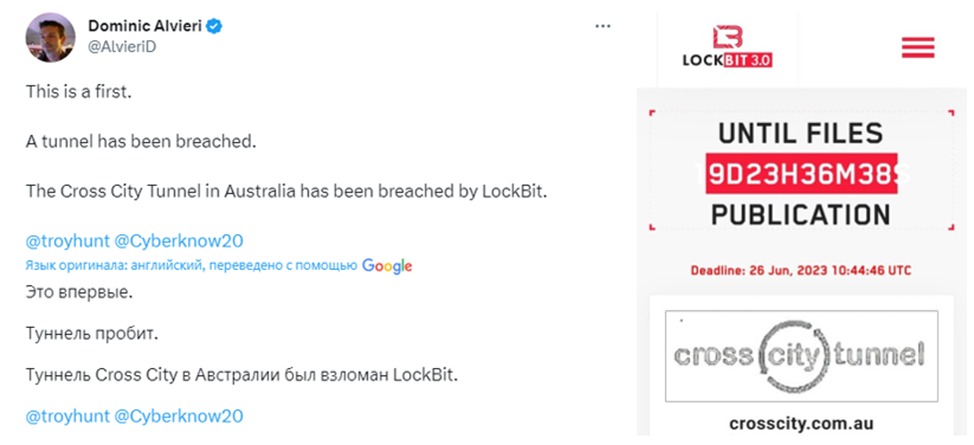Click the Cross City Tunnel logo image
This screenshot has width=974, height=445.
(x=800, y=356)
